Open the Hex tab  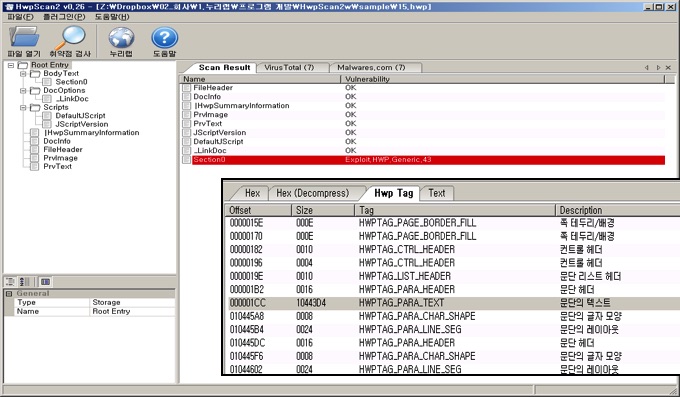252,193
